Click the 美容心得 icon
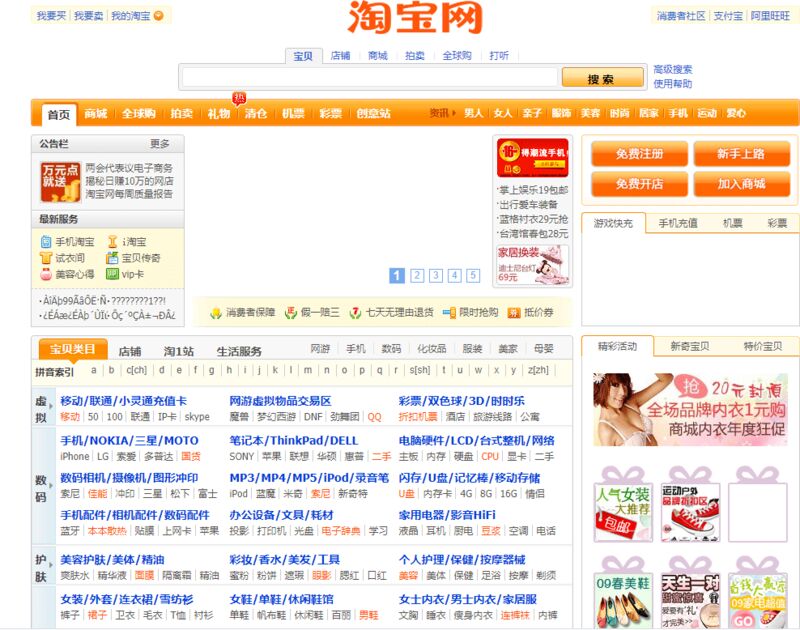The image size is (800, 630). [x=46, y=274]
